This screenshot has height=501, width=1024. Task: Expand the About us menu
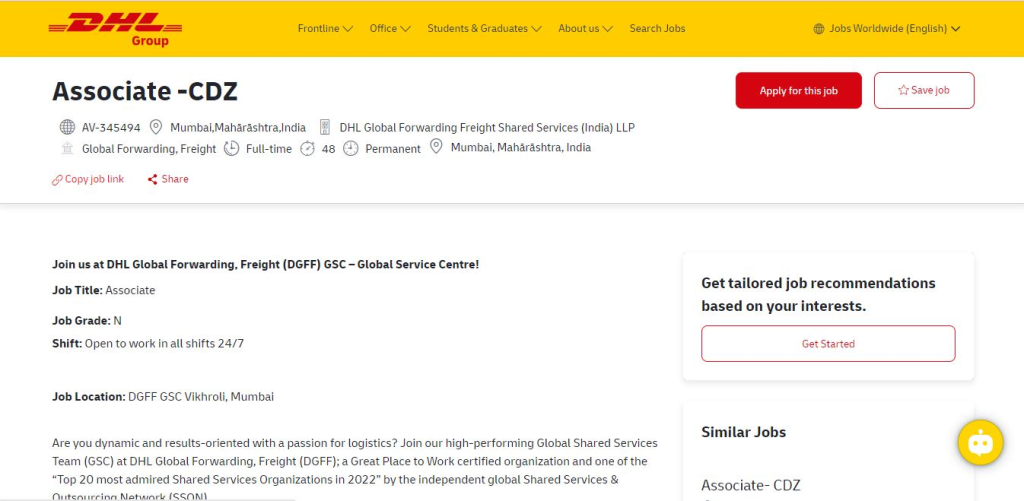(x=585, y=29)
